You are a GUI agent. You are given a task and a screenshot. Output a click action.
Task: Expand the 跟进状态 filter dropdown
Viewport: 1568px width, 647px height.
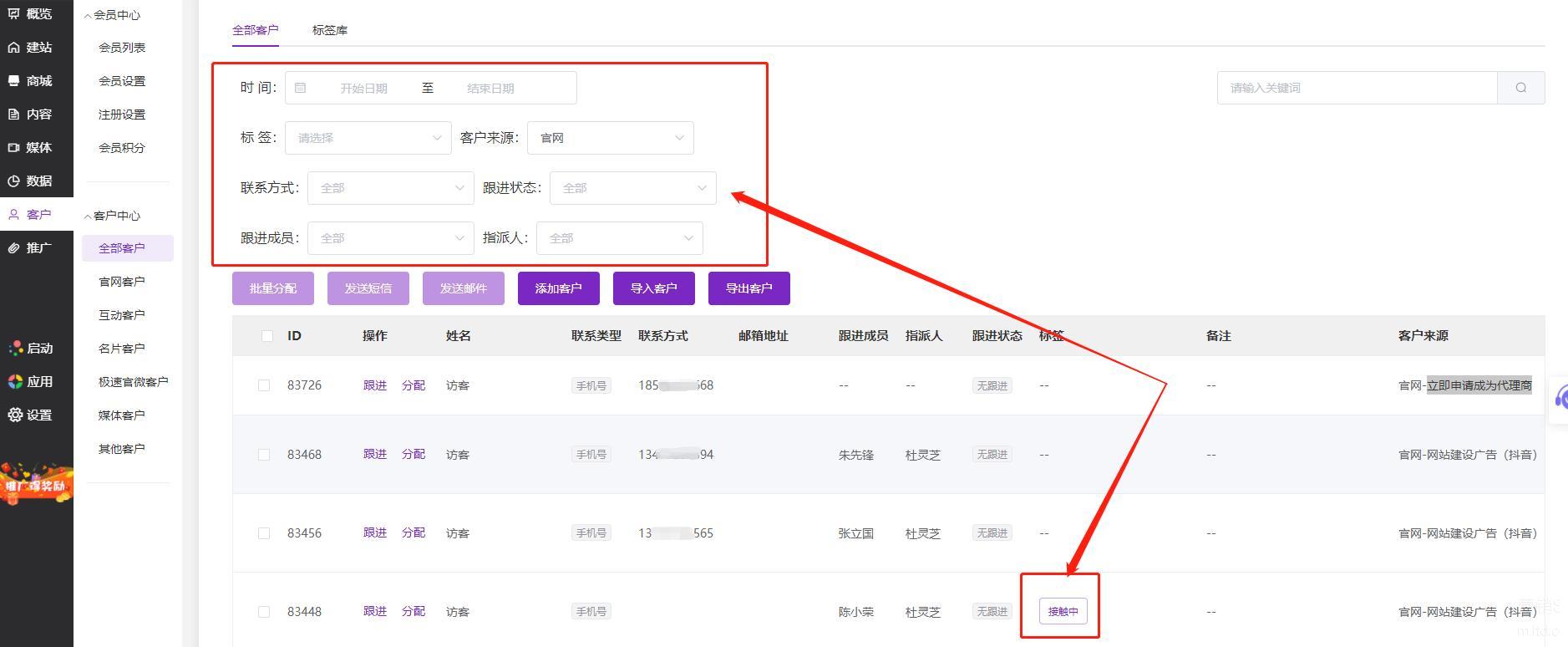[632, 188]
